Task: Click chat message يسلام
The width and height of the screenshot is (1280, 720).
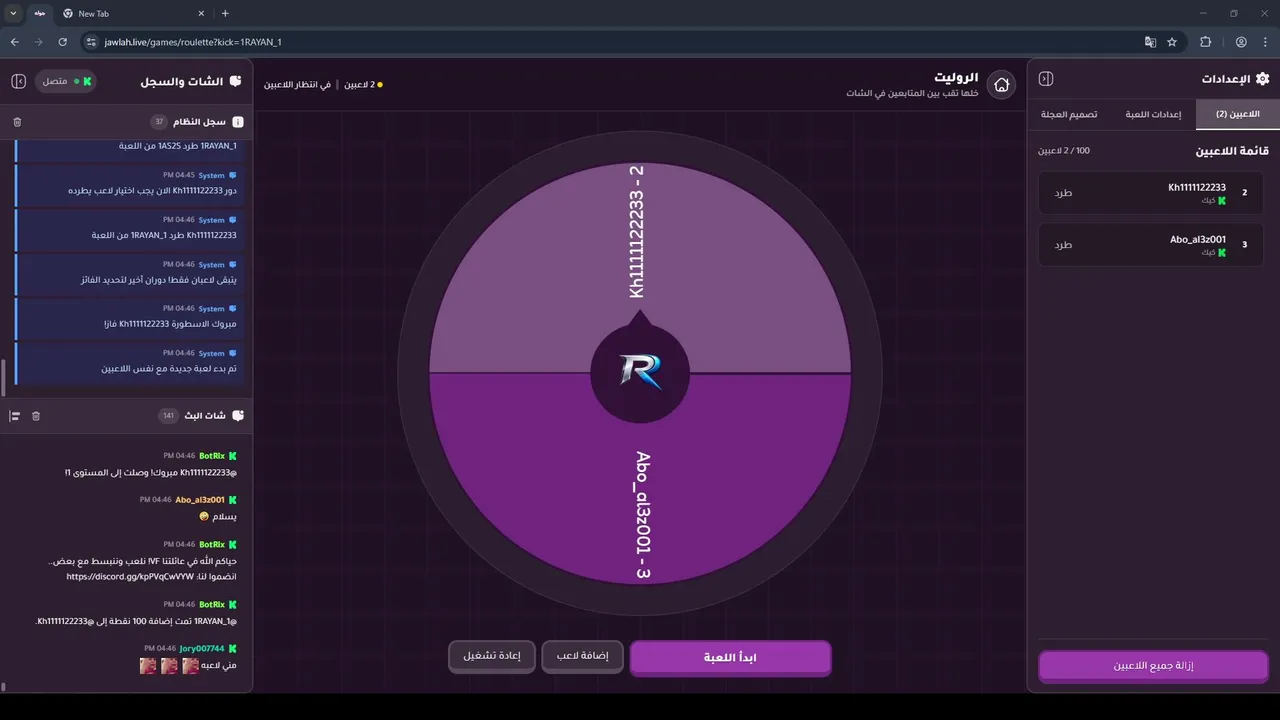Action: pos(218,517)
